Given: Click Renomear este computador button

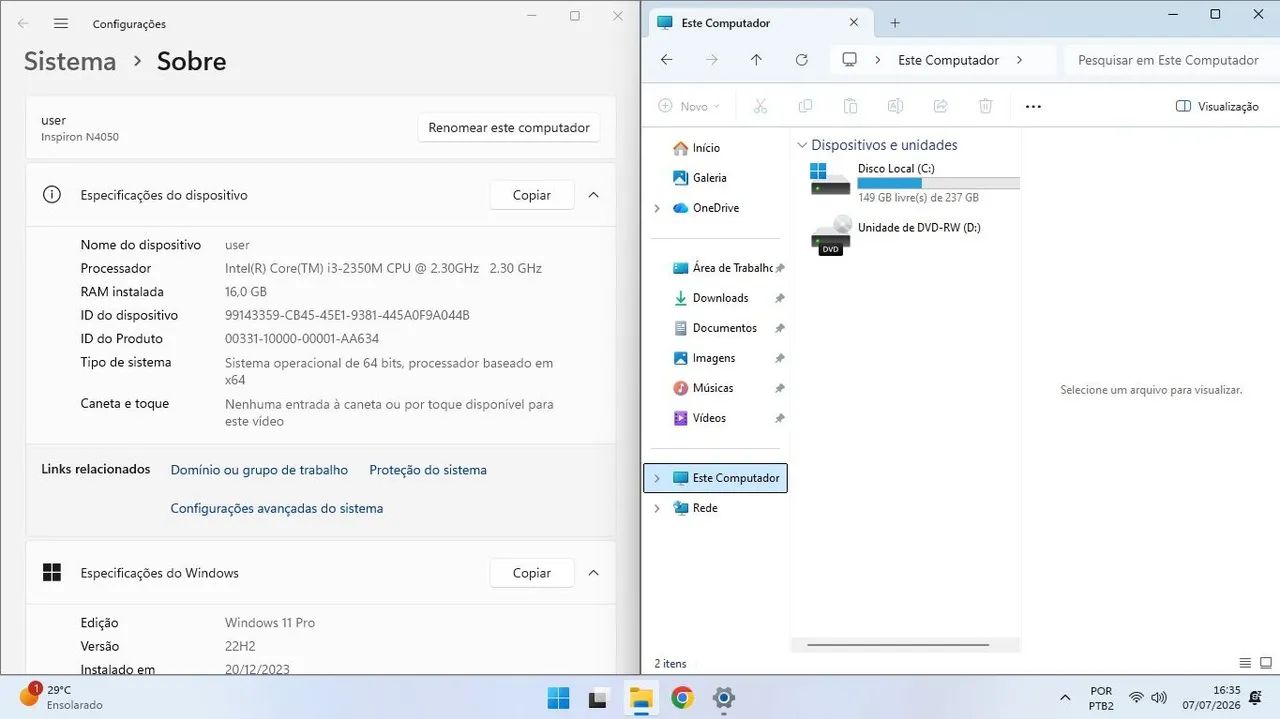Looking at the screenshot, I should click(509, 127).
